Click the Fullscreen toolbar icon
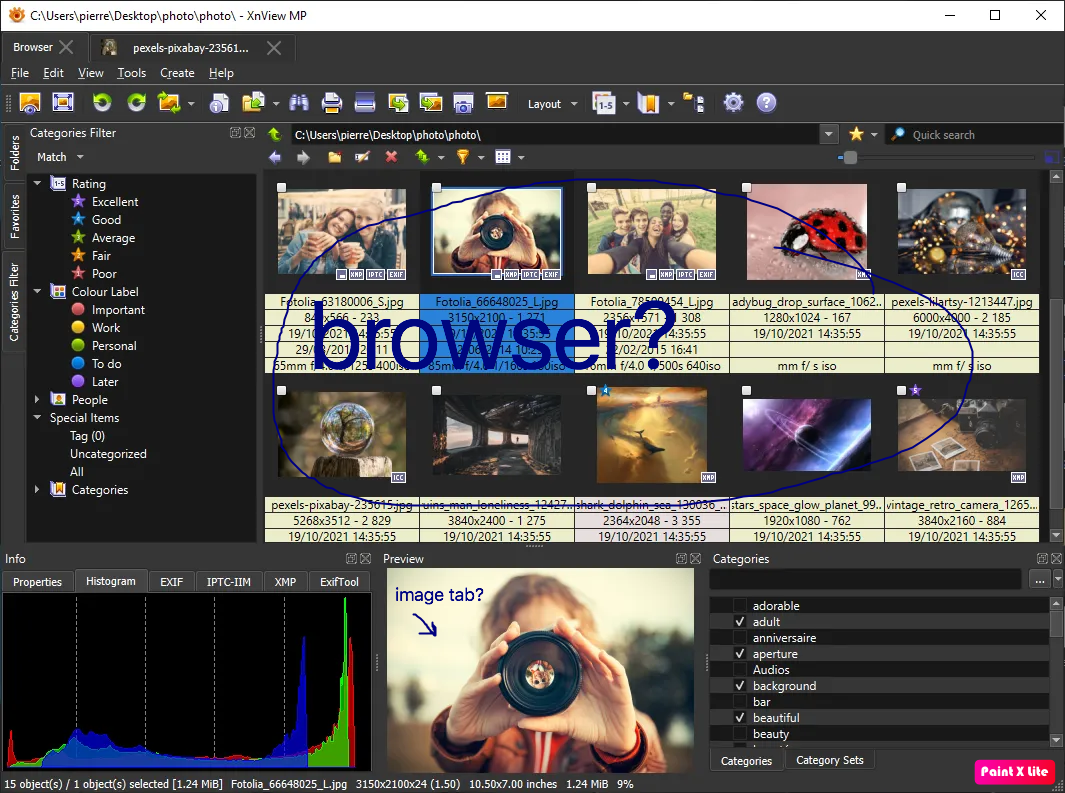Image resolution: width=1065 pixels, height=793 pixels. (x=63, y=102)
